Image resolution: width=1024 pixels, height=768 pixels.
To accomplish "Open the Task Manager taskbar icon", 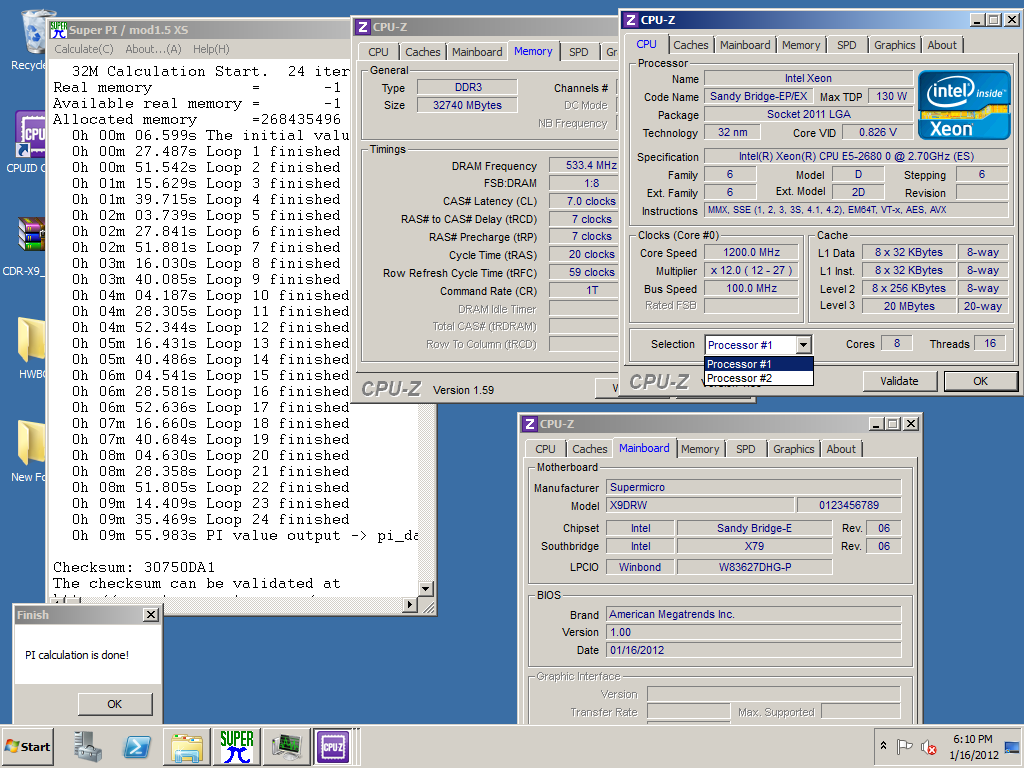I will pos(286,746).
